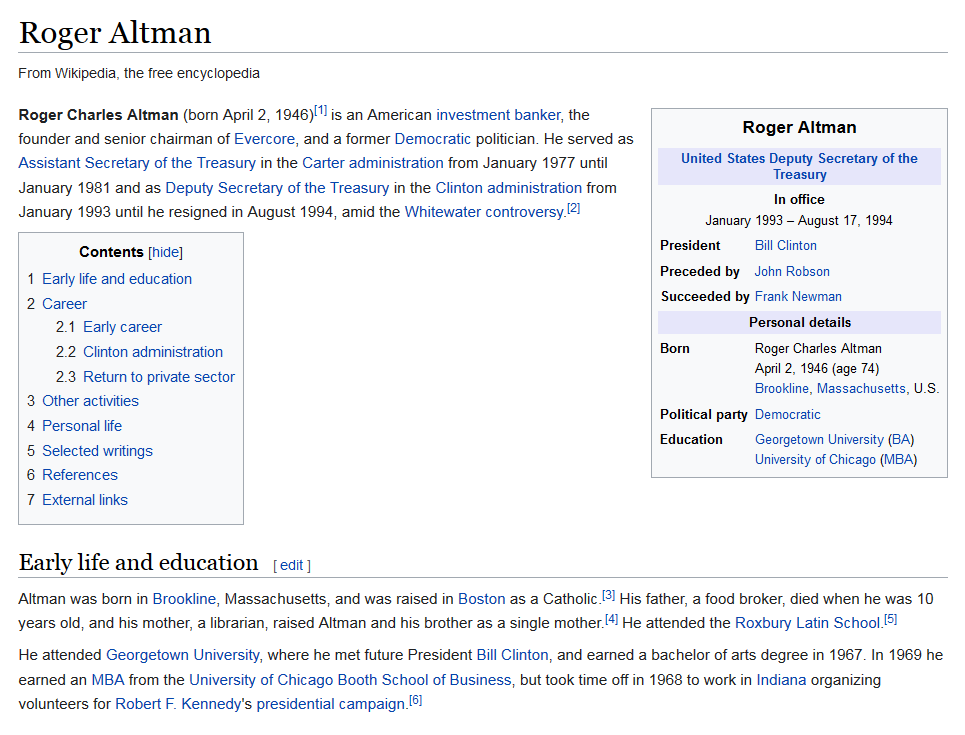The image size is (965, 735).
Task: Open Personal life section from Contents
Action: coord(82,426)
